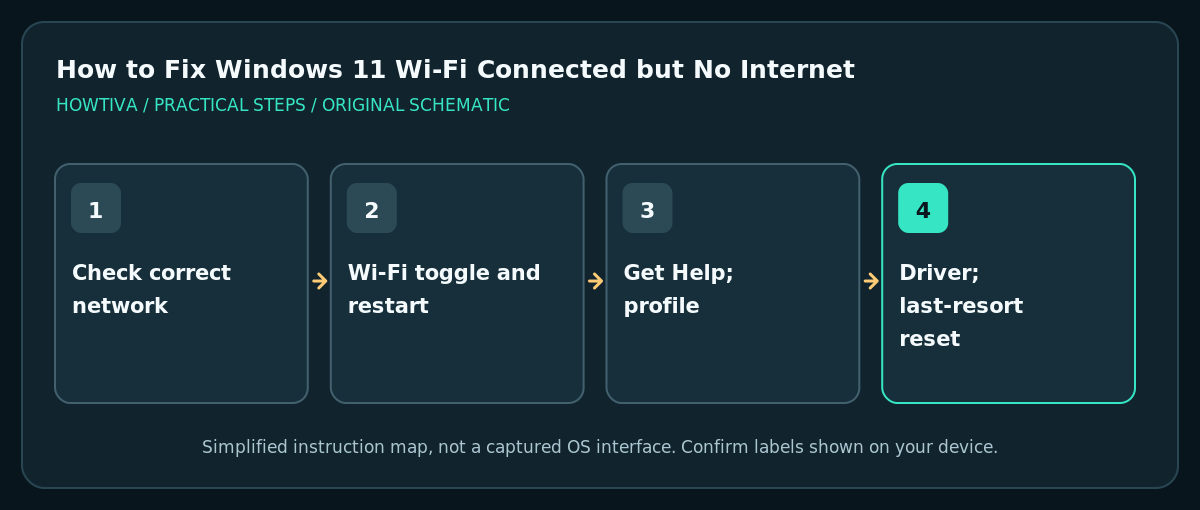Click the step 1 number badge
The width and height of the screenshot is (1200, 510).
(x=96, y=208)
